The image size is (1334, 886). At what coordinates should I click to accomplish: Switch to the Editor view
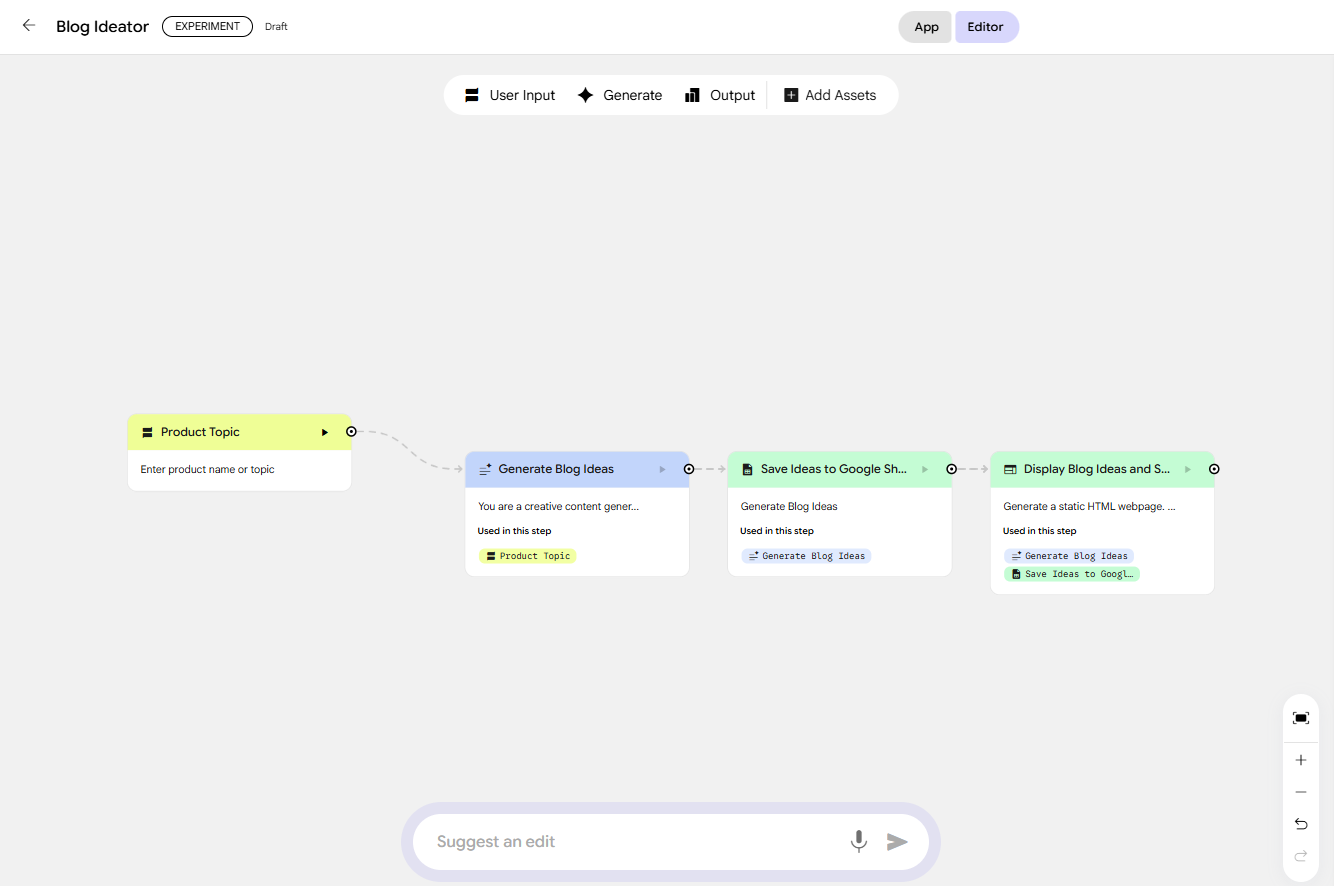(985, 27)
